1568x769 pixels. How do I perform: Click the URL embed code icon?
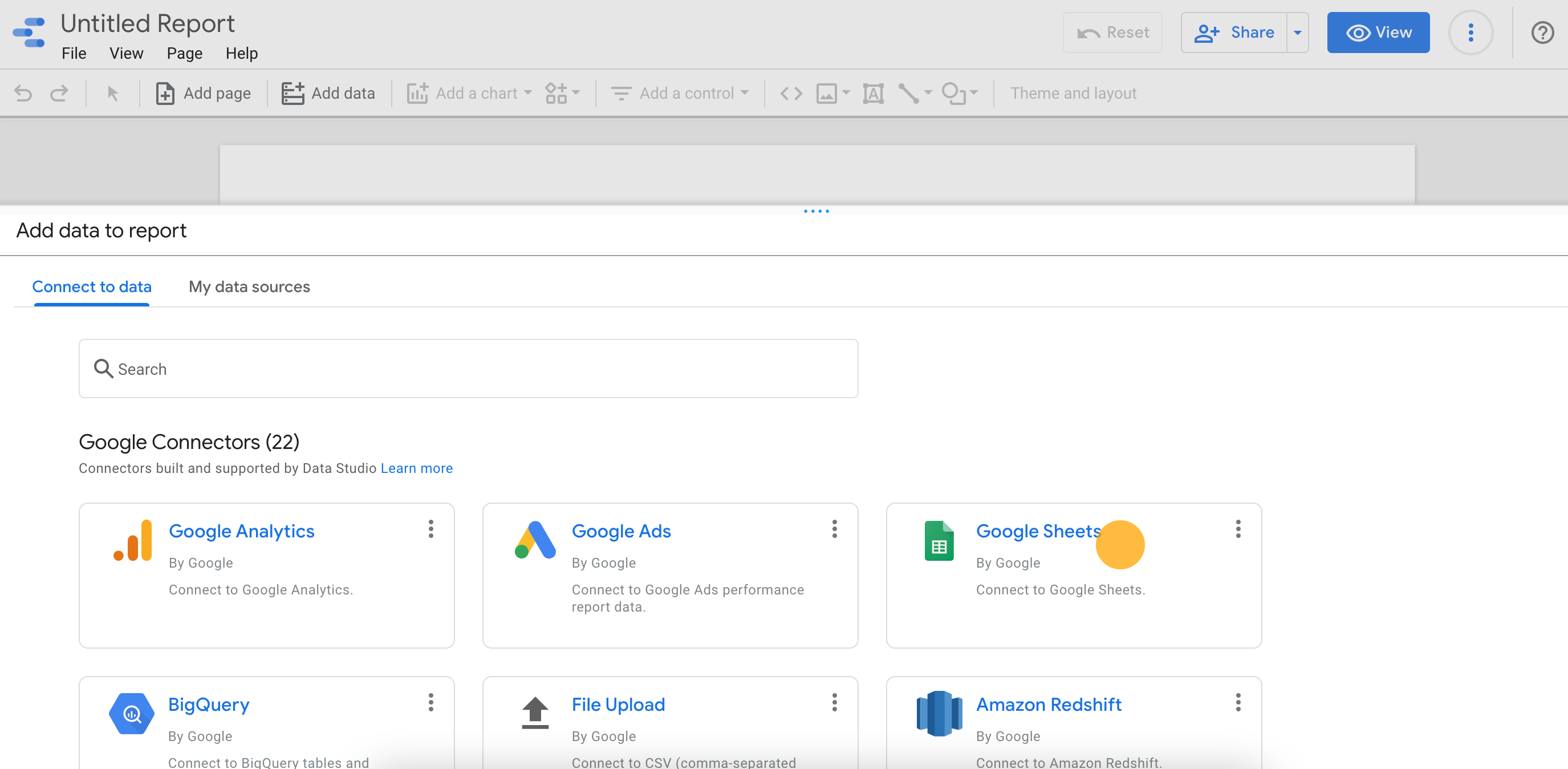[791, 93]
